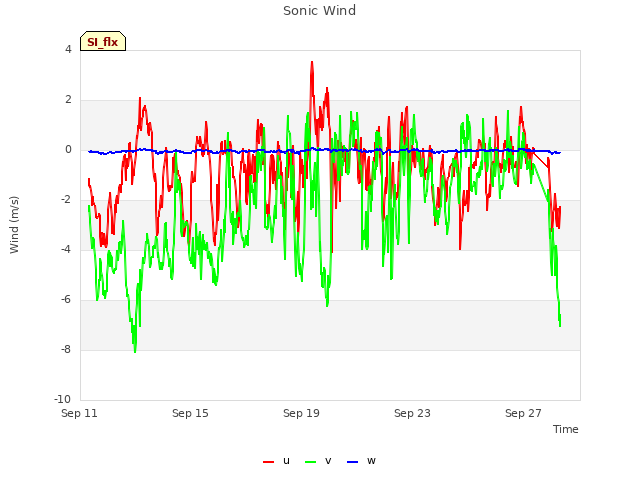
Task: Click the red u peak near Sep 19
Action: pos(312,62)
